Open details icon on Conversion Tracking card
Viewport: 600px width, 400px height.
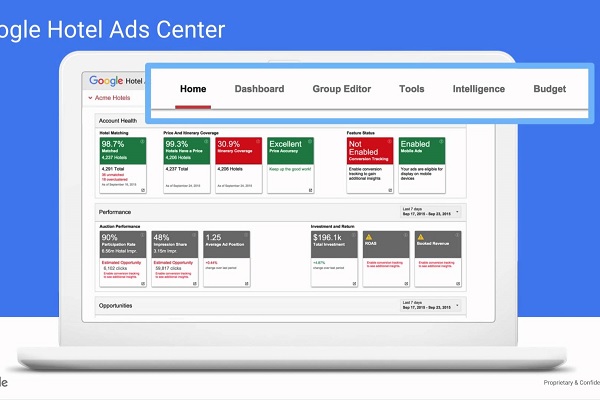point(389,190)
